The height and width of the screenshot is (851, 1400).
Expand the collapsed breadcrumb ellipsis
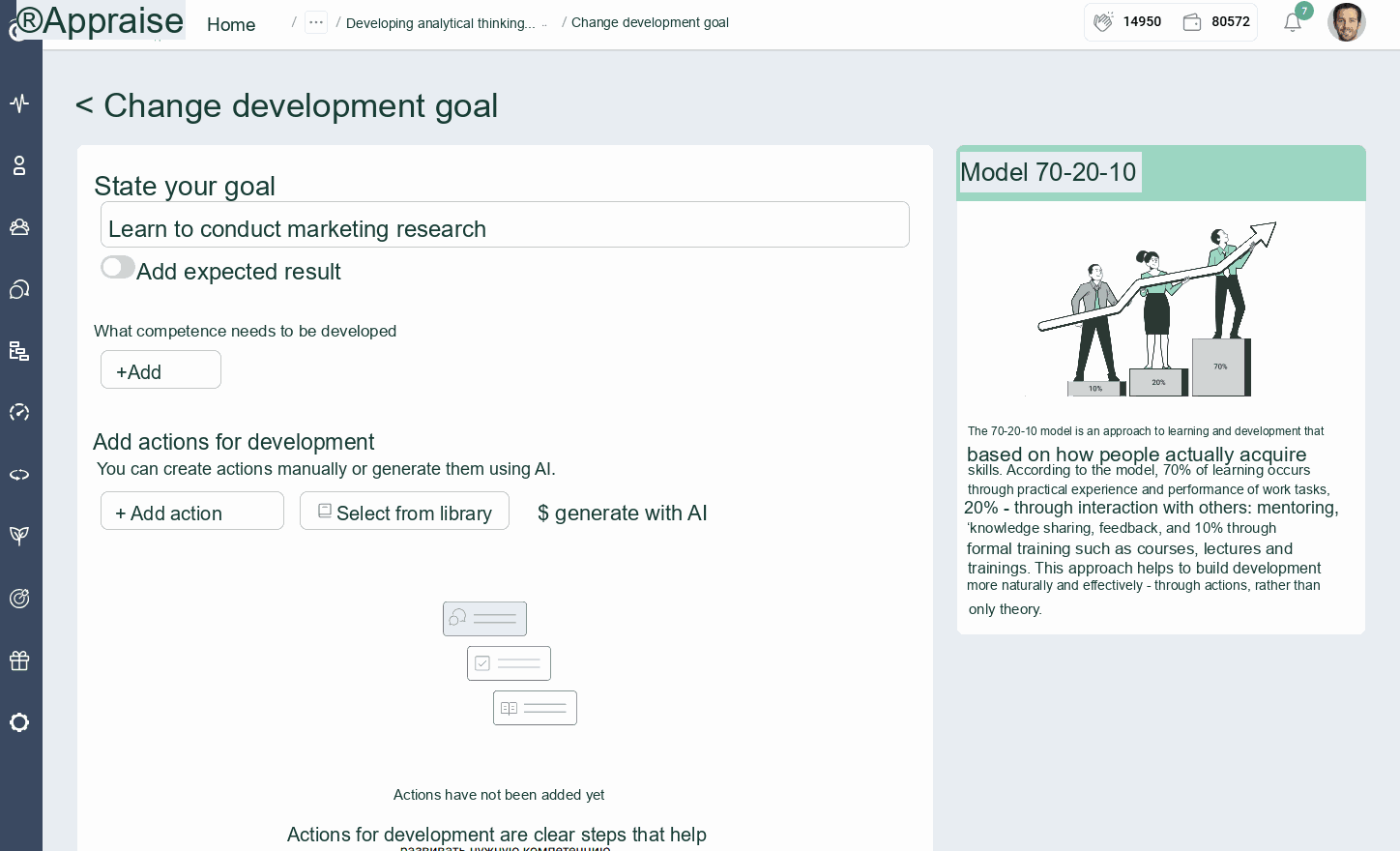[316, 22]
